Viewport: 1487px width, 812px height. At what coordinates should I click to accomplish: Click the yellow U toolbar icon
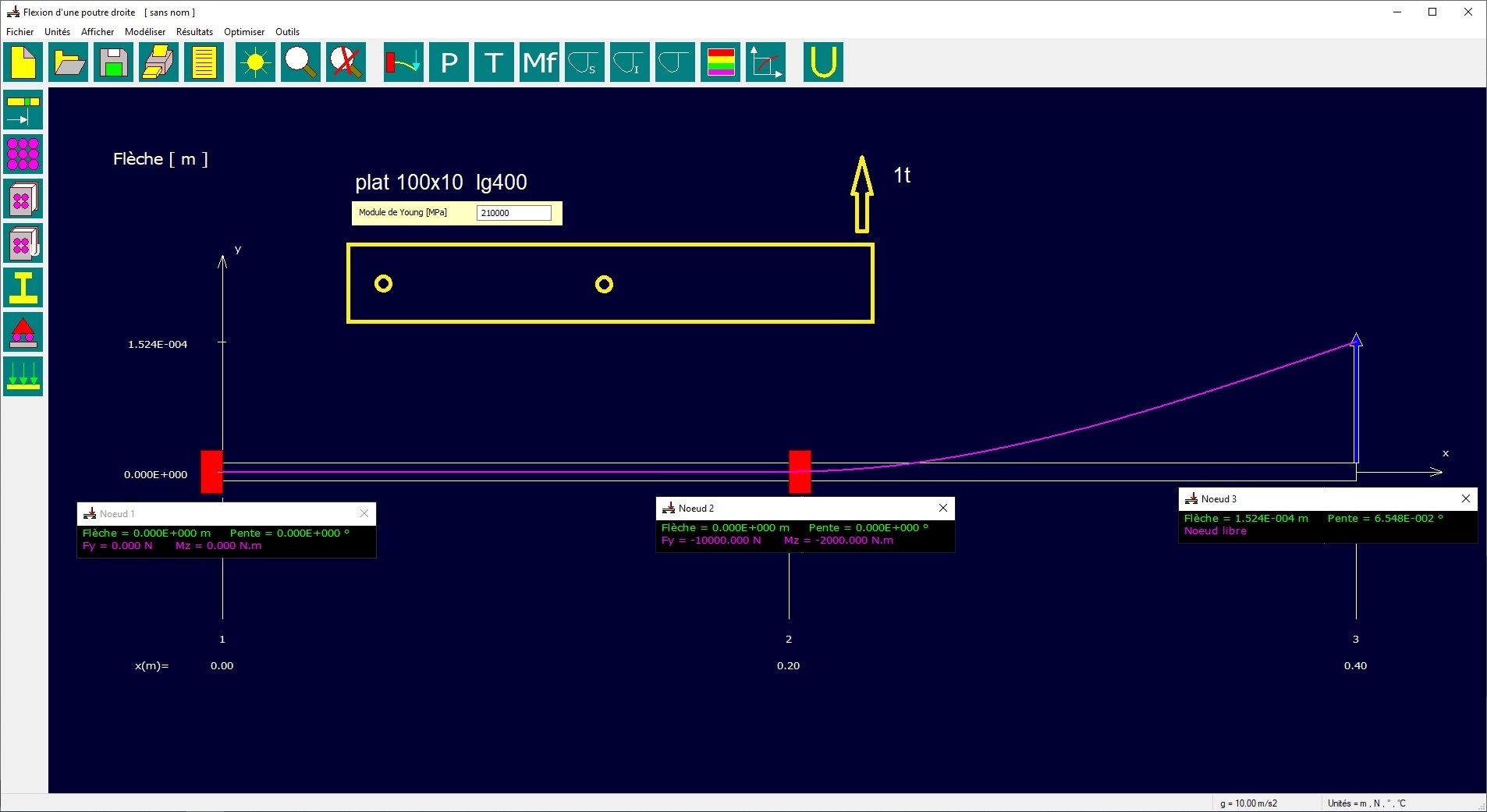(x=824, y=62)
